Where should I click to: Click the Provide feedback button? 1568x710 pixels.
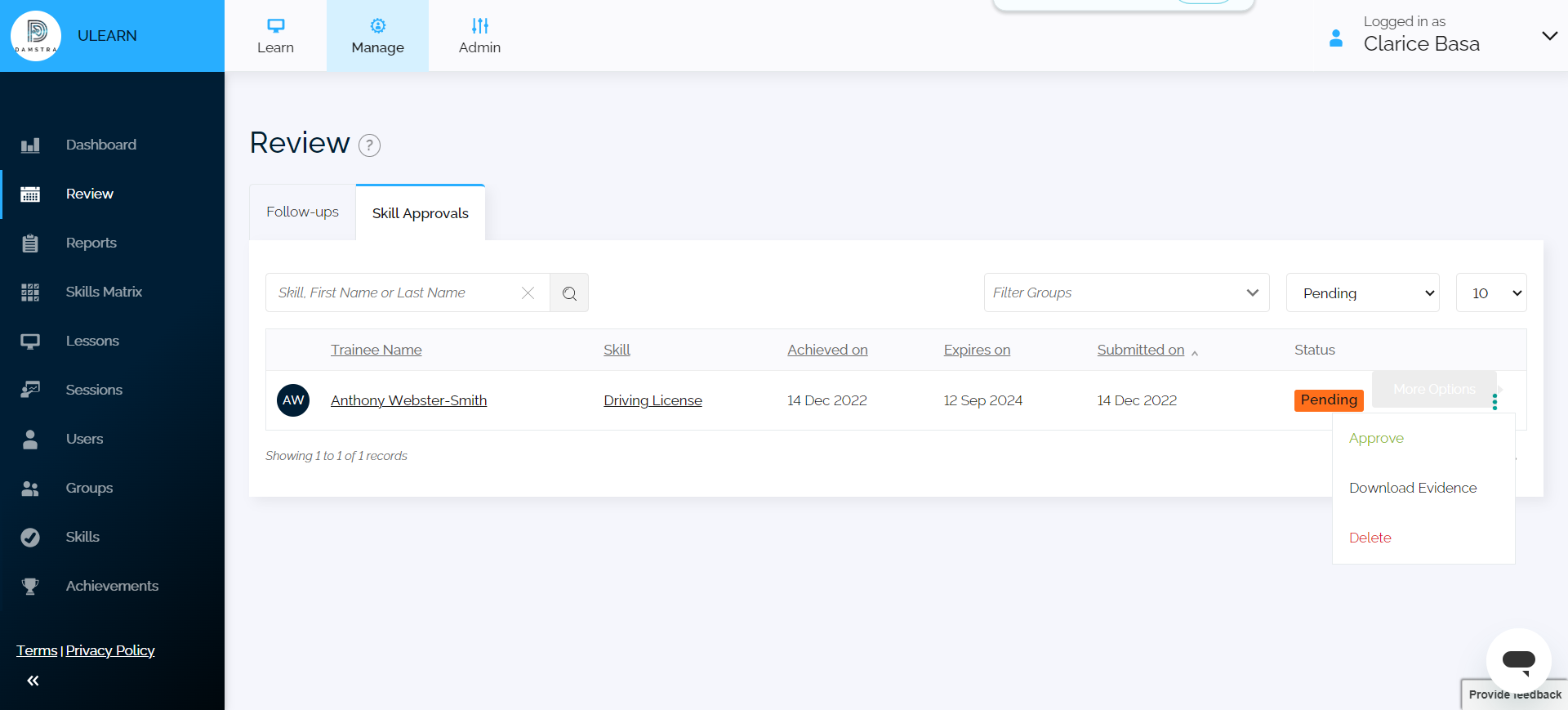coord(1514,694)
